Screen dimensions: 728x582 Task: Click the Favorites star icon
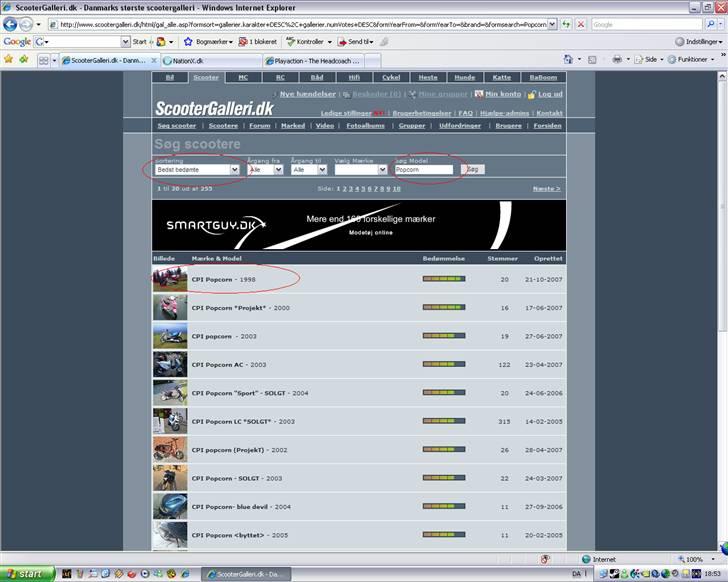click(x=9, y=60)
